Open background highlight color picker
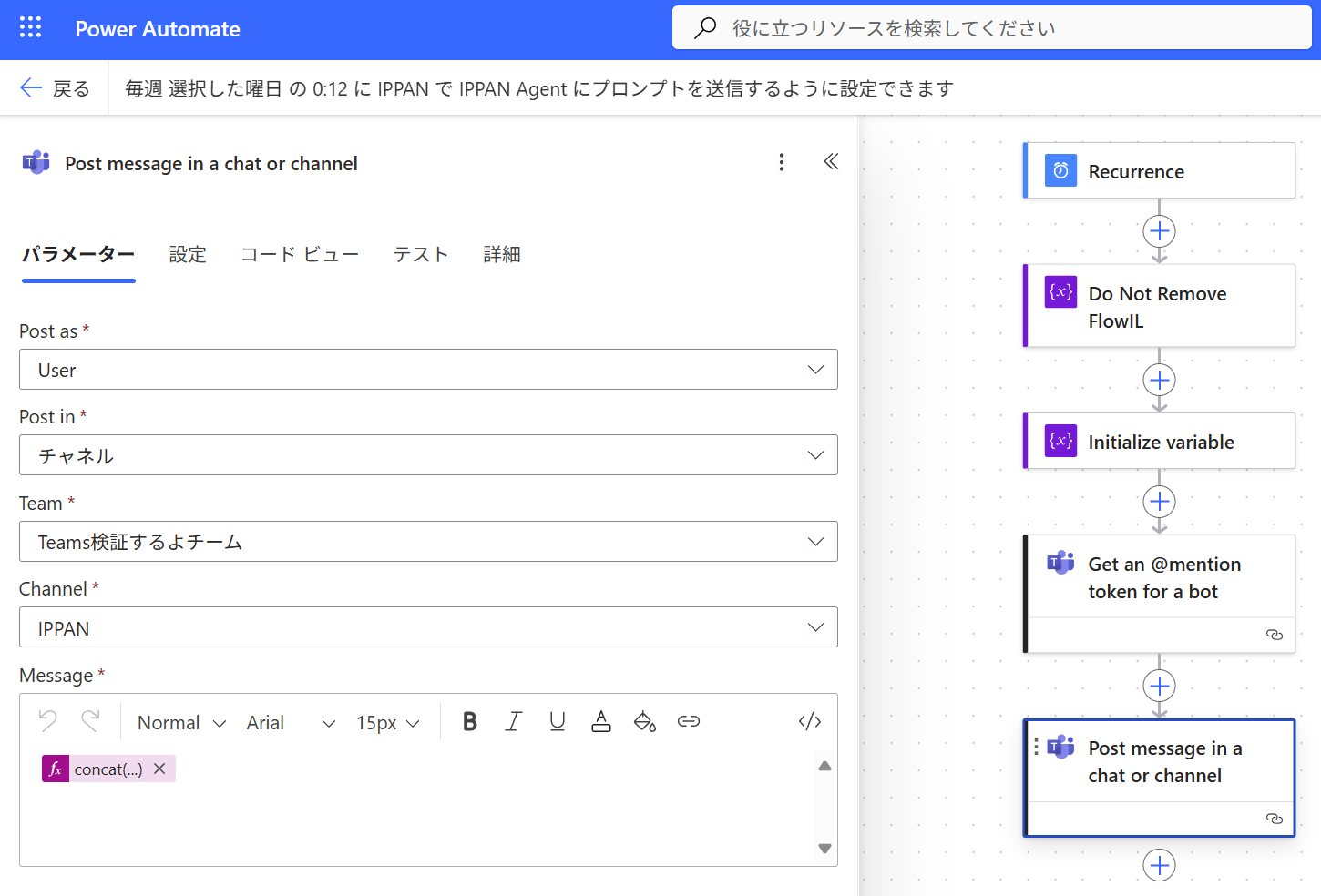Screen dimensions: 1321x896 (645, 721)
